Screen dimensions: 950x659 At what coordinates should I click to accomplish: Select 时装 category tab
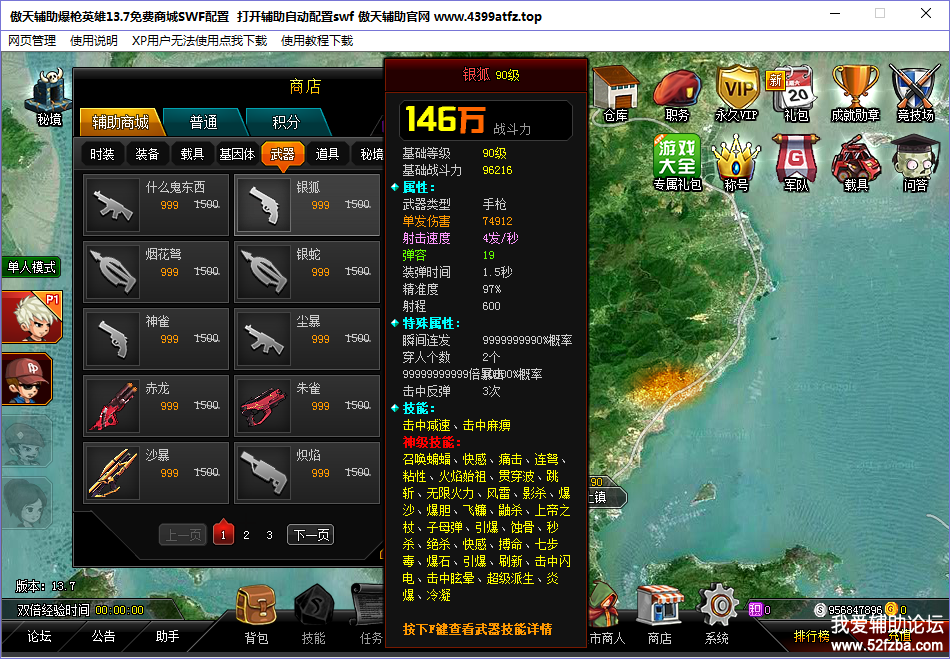point(102,154)
